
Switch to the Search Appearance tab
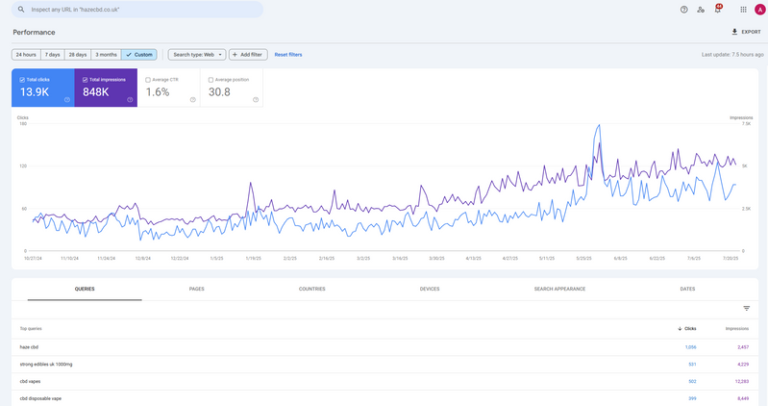560,289
